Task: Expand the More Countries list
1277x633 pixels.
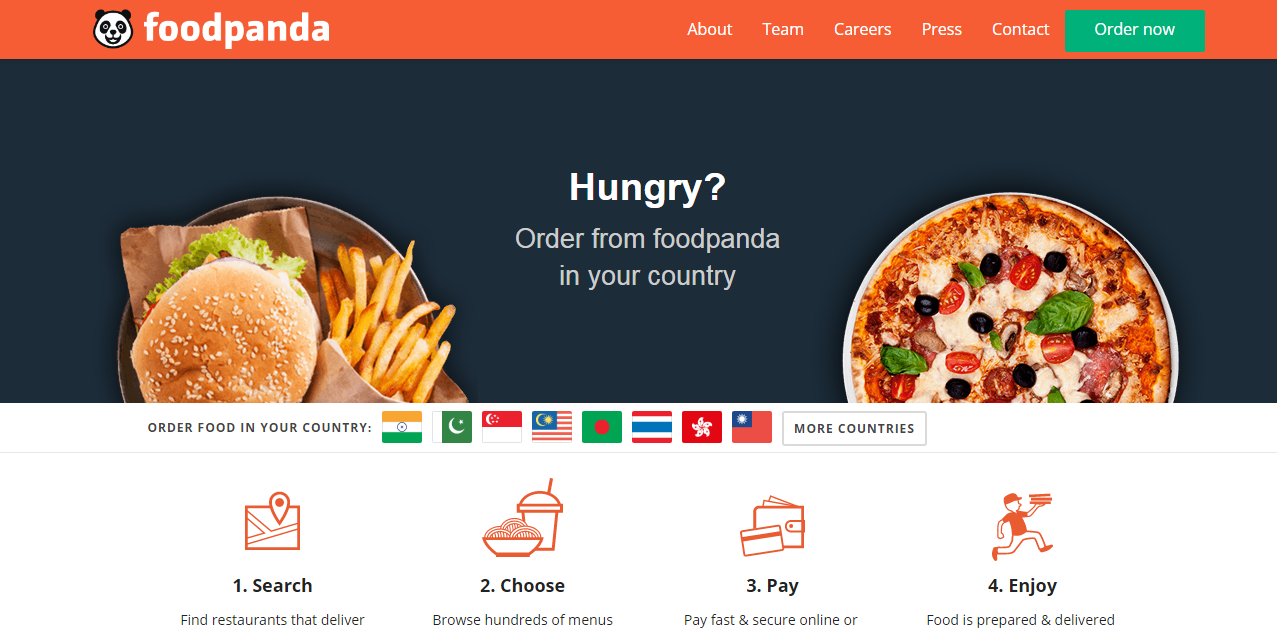Action: (854, 428)
